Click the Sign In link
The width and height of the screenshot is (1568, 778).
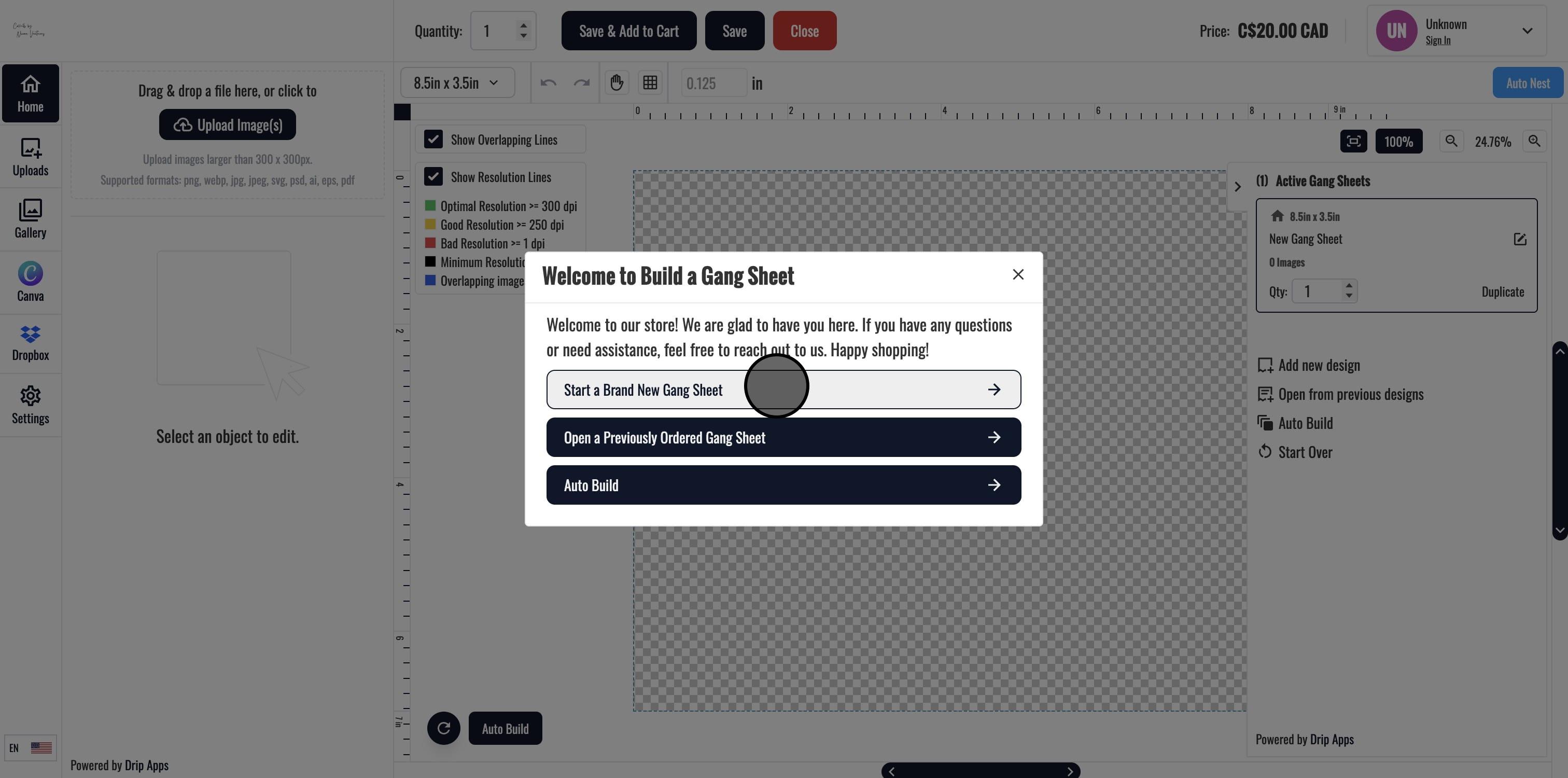click(1438, 40)
